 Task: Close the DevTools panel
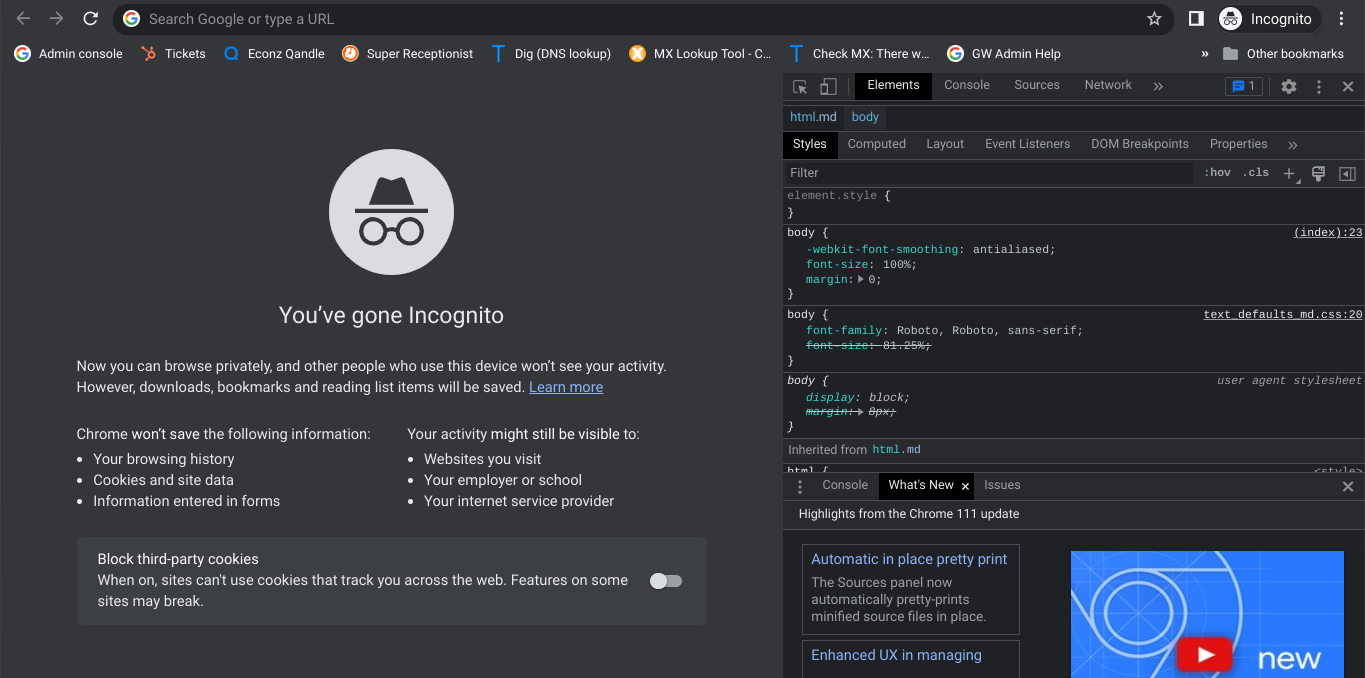[x=1348, y=87]
